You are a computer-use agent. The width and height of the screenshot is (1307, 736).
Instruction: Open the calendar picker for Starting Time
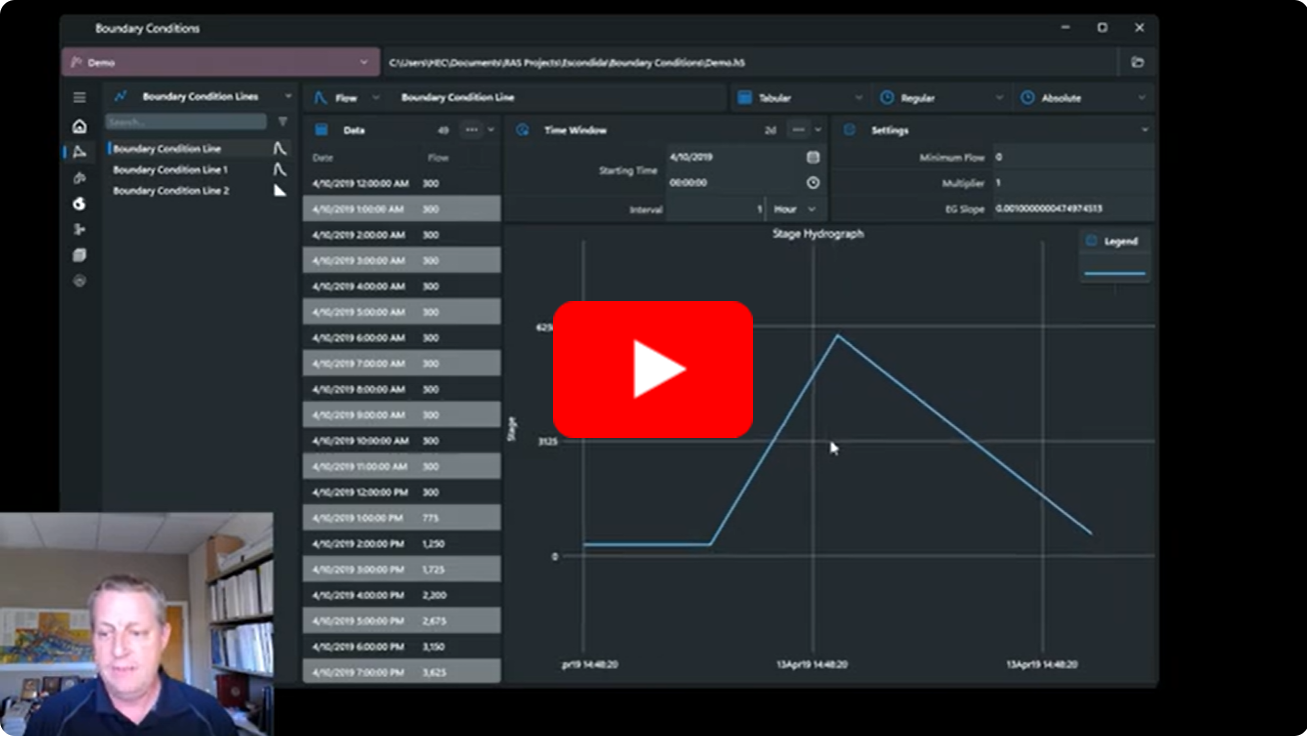click(813, 157)
